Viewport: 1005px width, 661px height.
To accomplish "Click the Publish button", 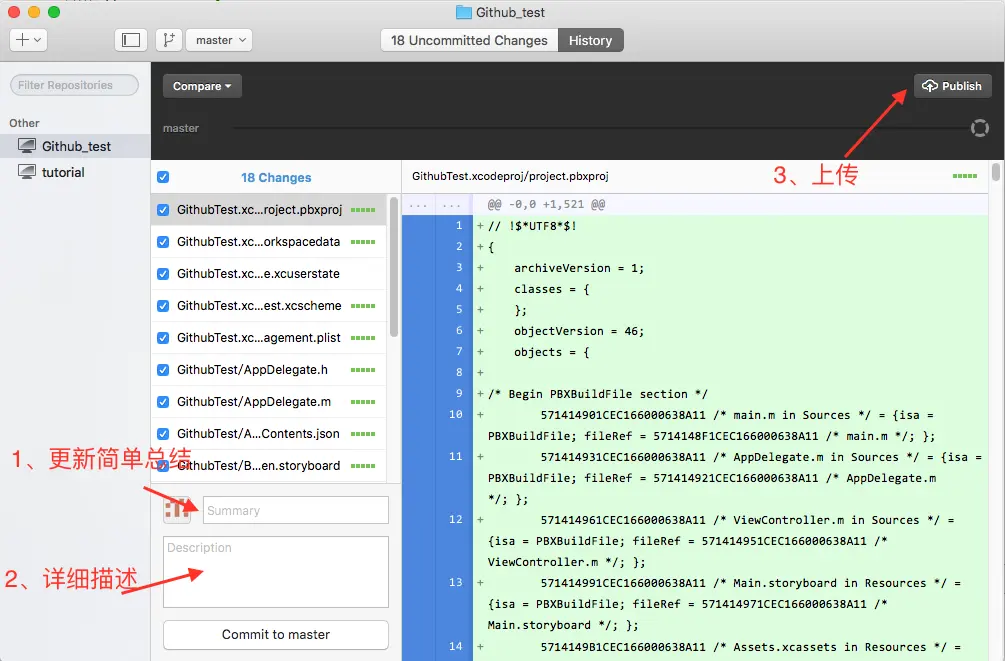I will pyautogui.click(x=952, y=86).
